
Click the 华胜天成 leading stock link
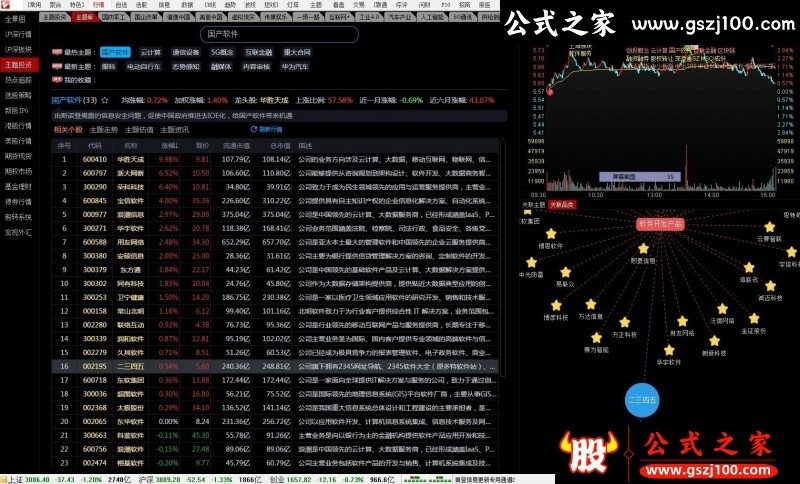[274, 100]
